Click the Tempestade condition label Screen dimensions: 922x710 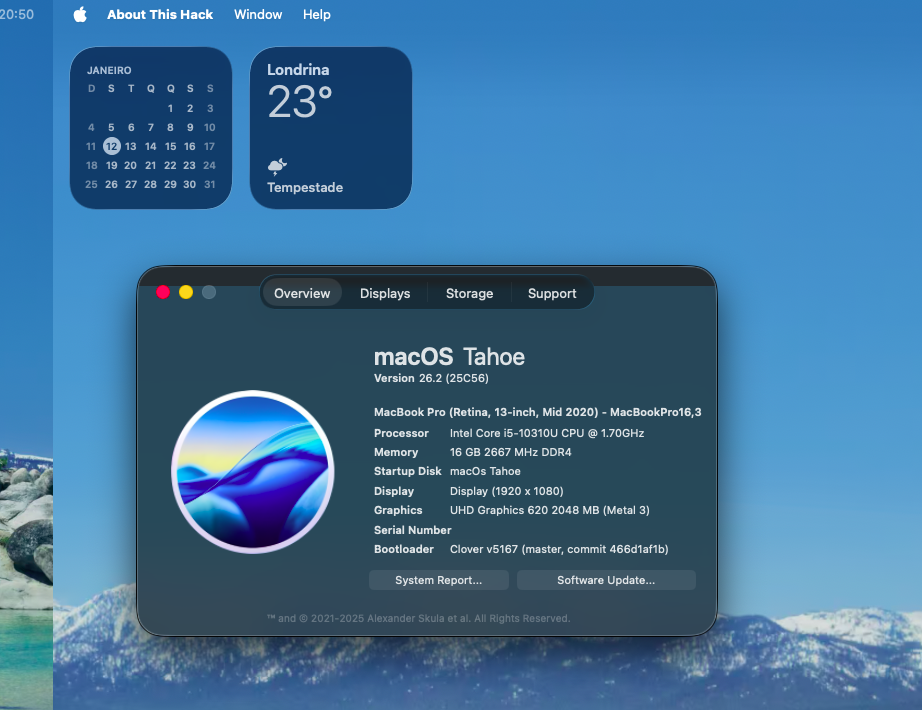(305, 188)
